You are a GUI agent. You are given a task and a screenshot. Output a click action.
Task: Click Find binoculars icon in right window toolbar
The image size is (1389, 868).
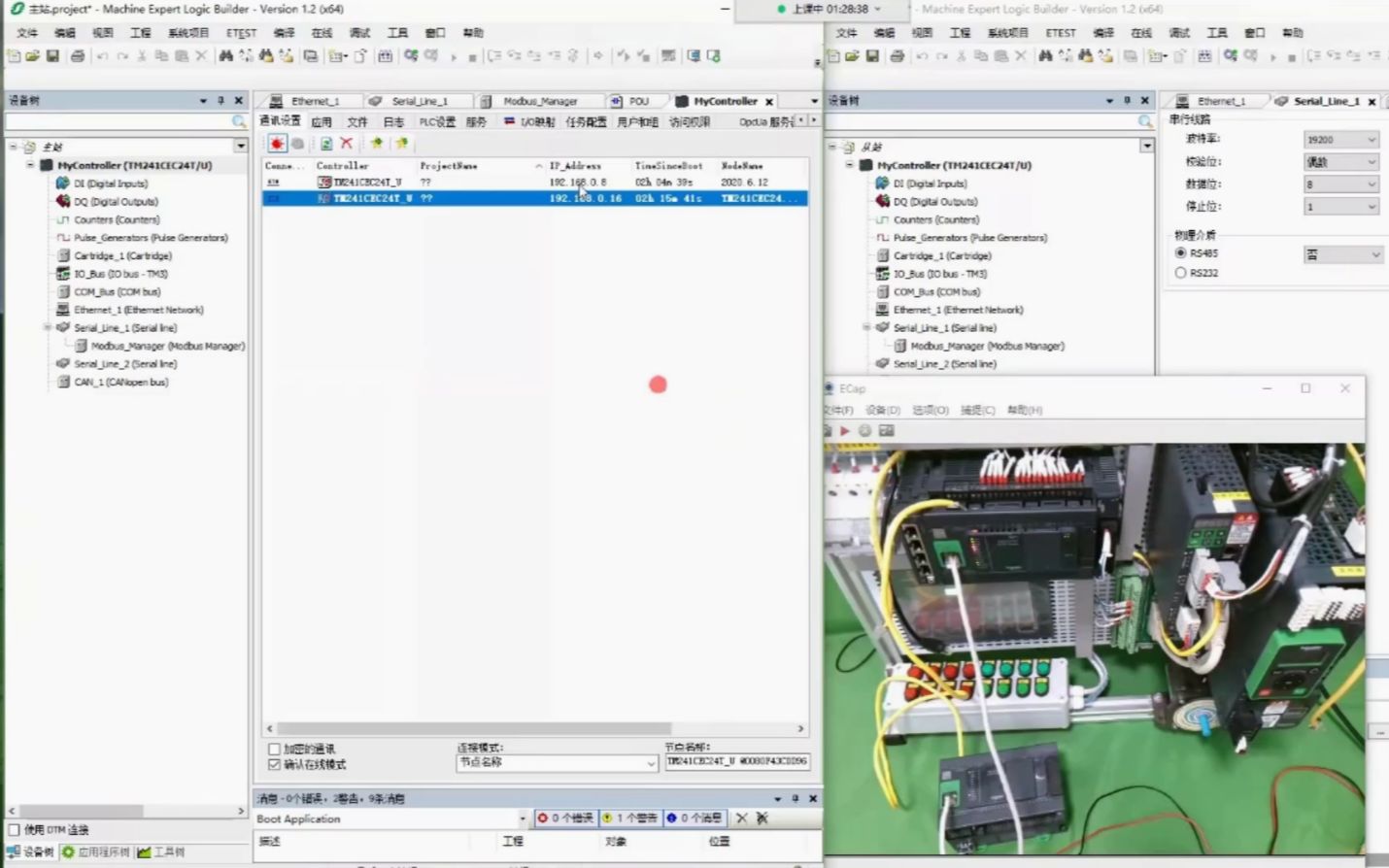pos(1045,56)
